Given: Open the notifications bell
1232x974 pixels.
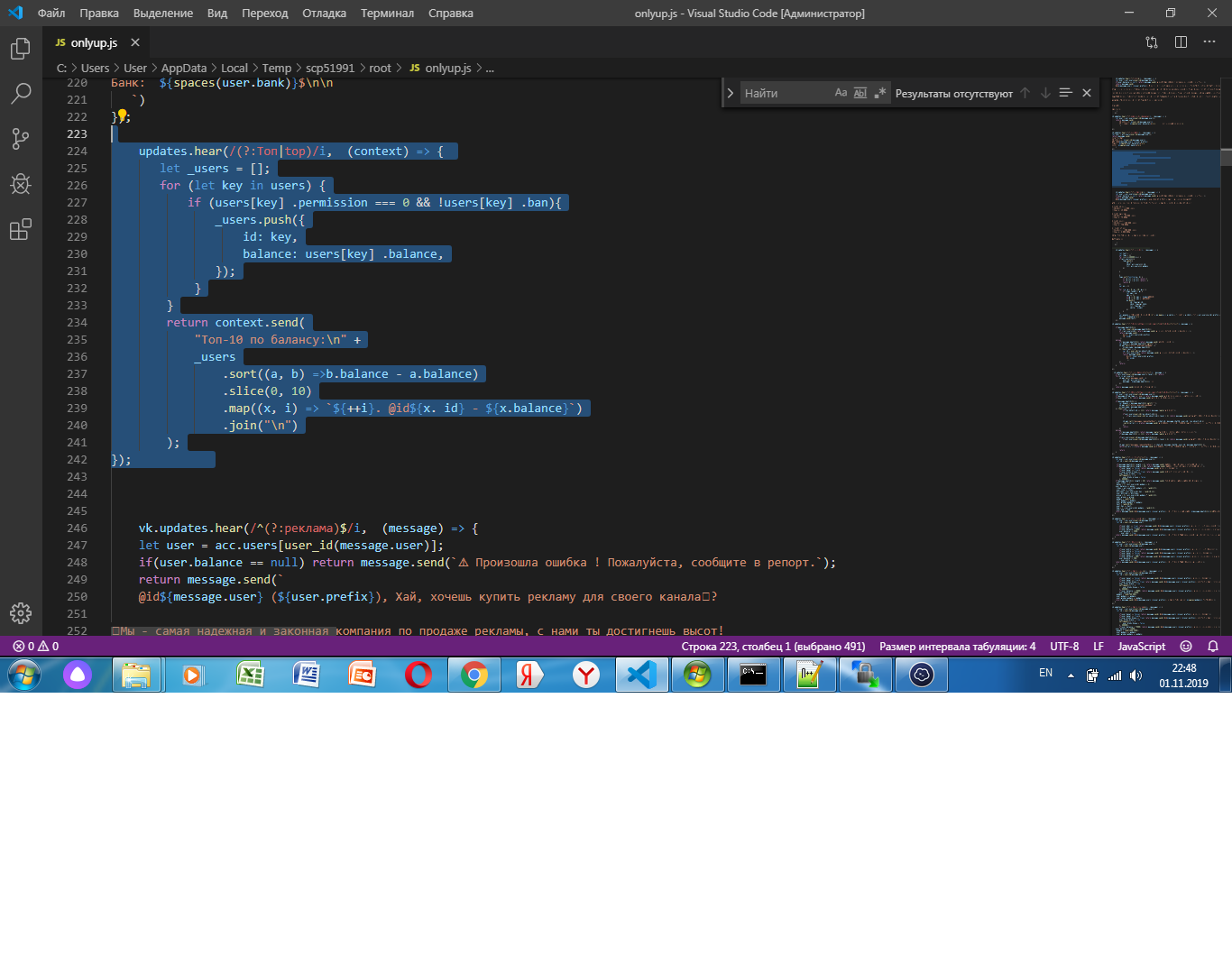Looking at the screenshot, I should click(1213, 647).
